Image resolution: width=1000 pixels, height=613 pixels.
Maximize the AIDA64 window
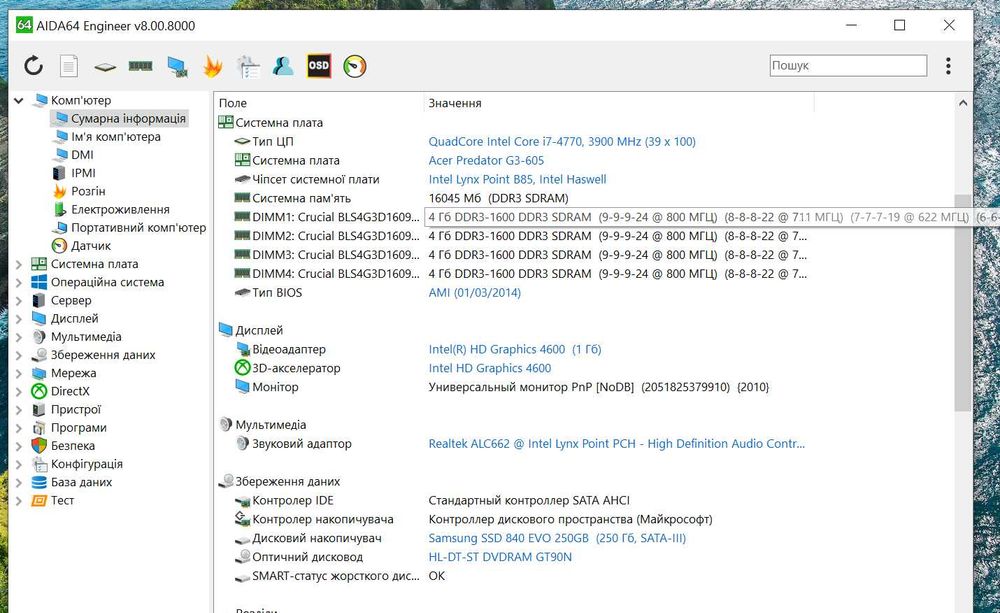pos(899,26)
